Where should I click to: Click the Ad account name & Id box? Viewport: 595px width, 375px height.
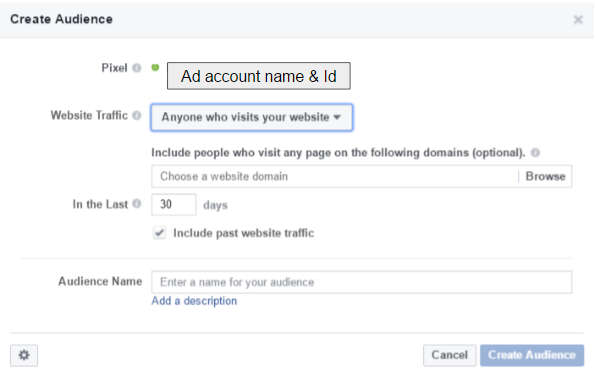[259, 76]
